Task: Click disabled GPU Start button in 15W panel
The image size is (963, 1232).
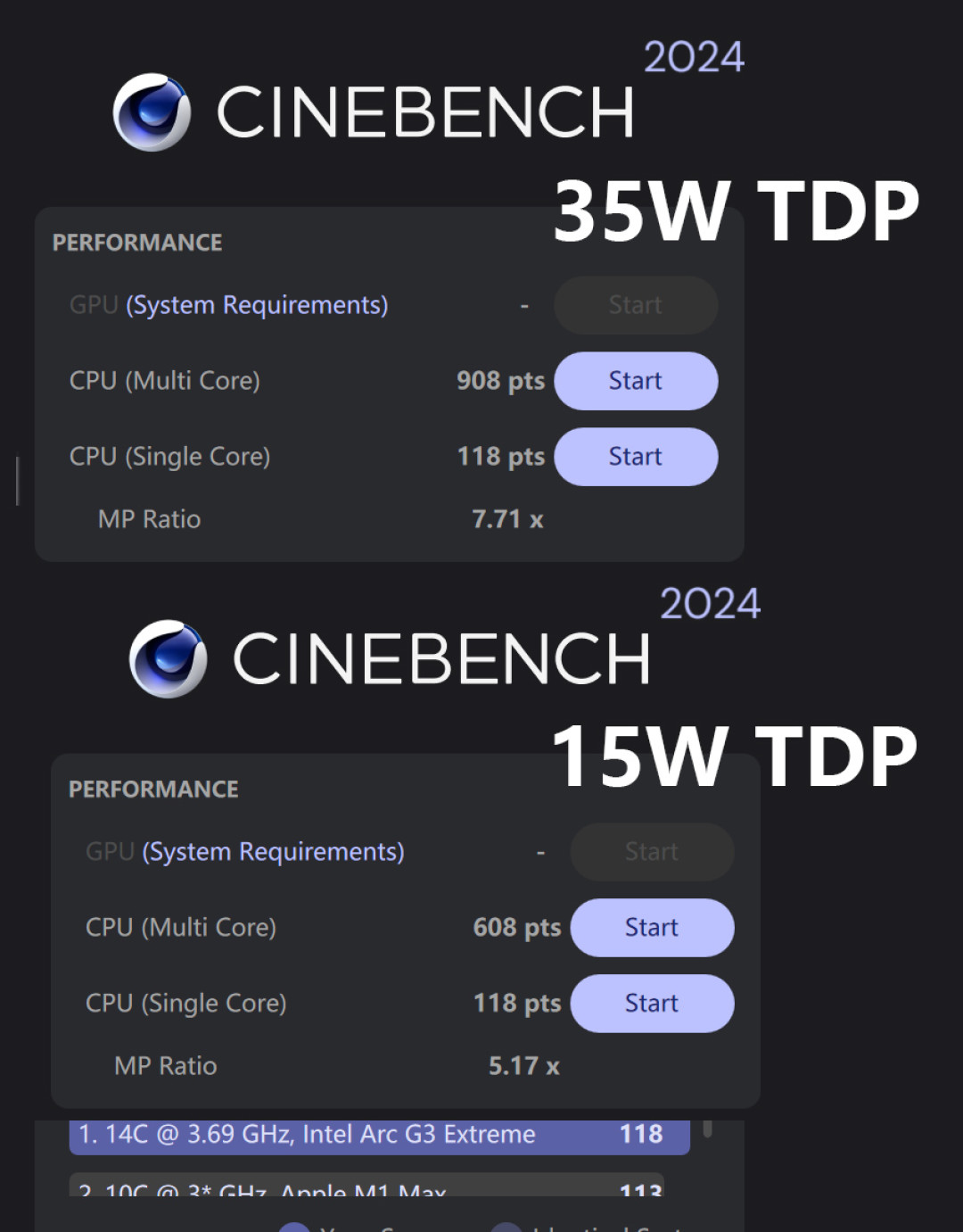Action: pyautogui.click(x=652, y=852)
